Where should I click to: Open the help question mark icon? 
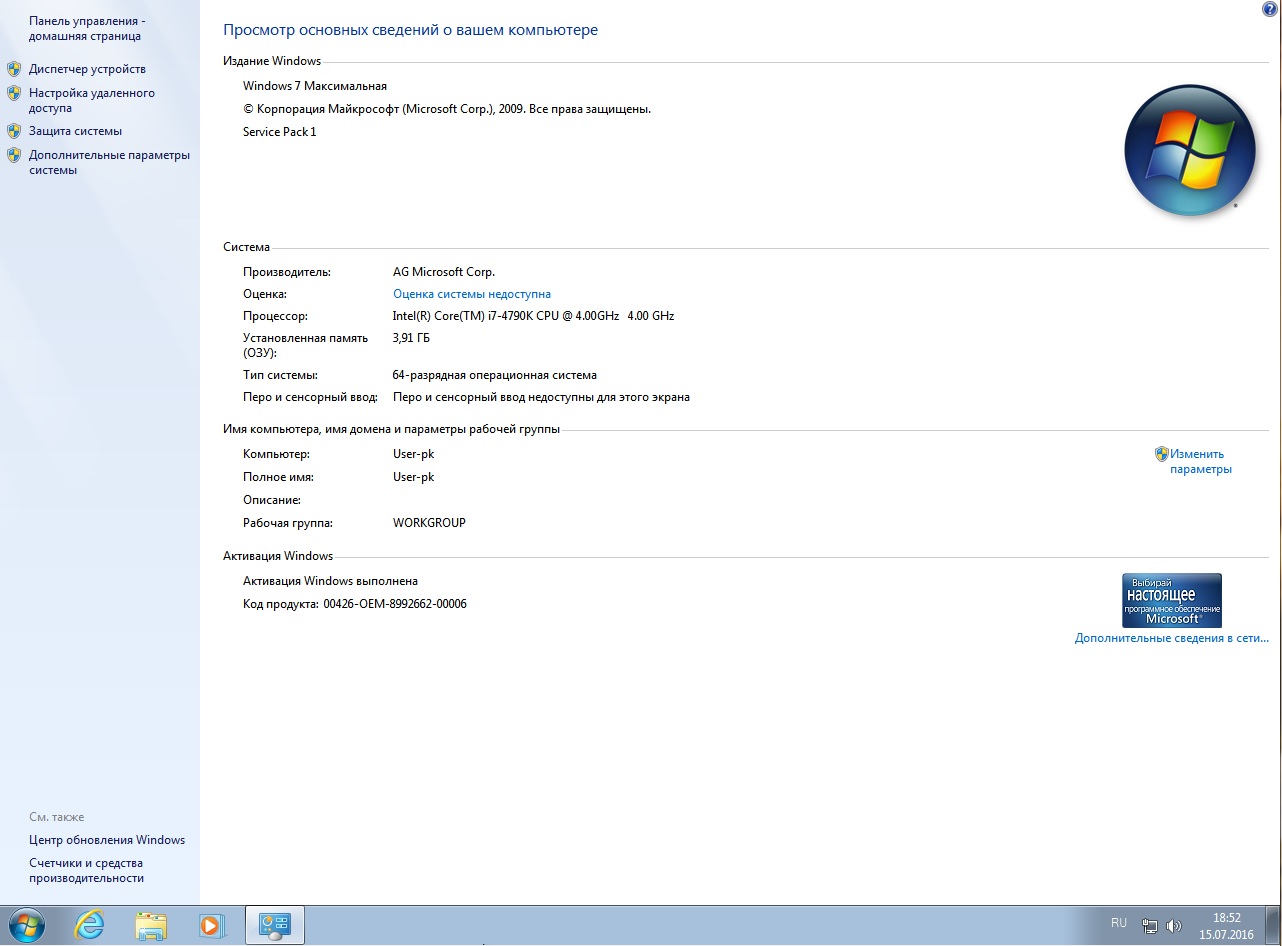tap(1270, 8)
